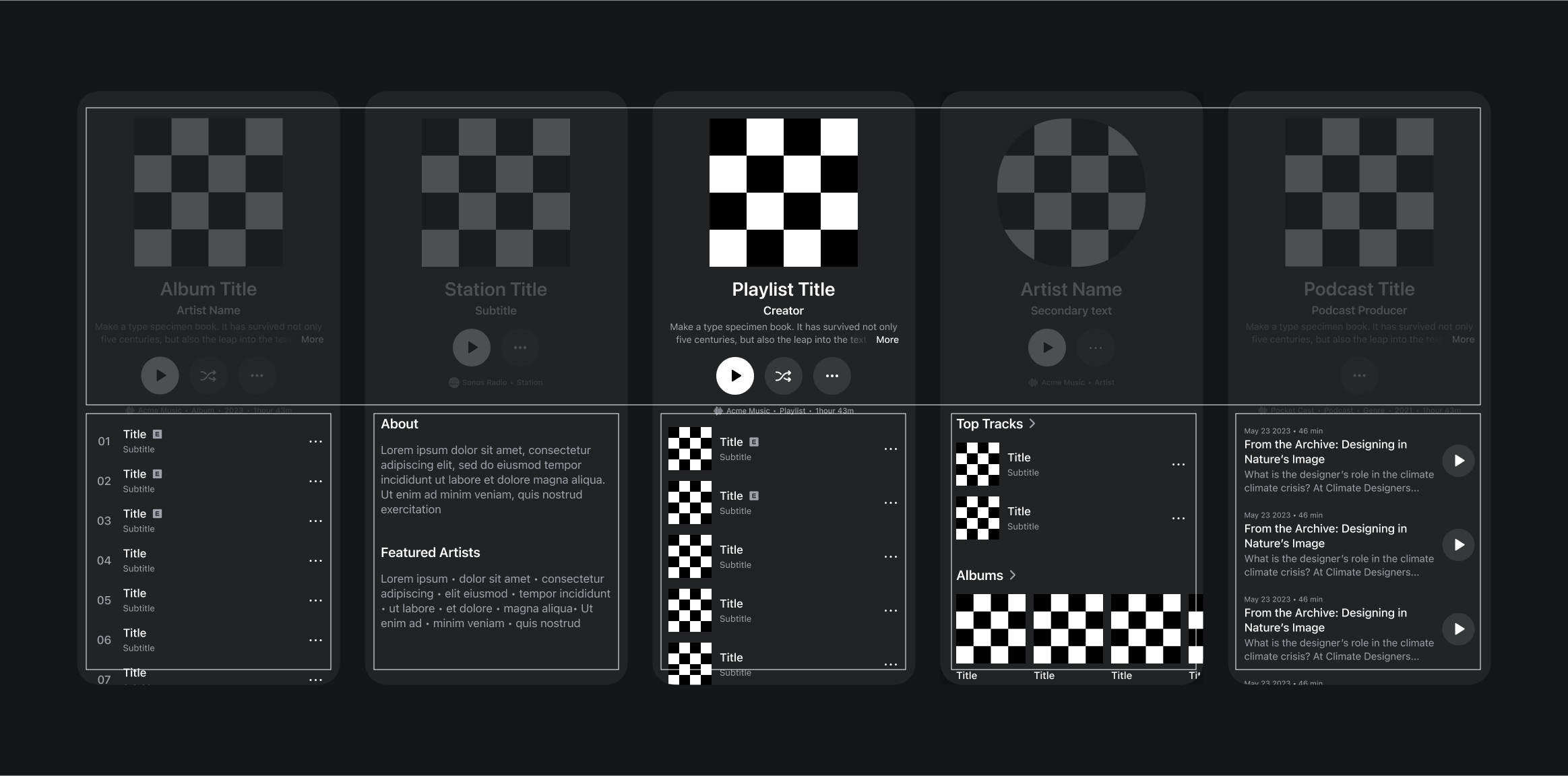Open more options for Station Title
The height and width of the screenshot is (776, 1568).
(x=520, y=348)
